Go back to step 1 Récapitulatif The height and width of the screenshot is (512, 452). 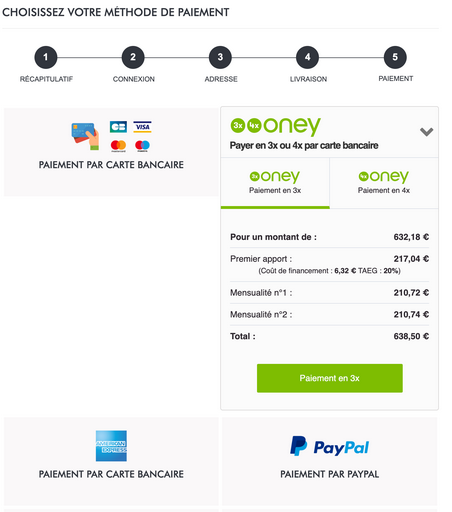(x=46, y=57)
